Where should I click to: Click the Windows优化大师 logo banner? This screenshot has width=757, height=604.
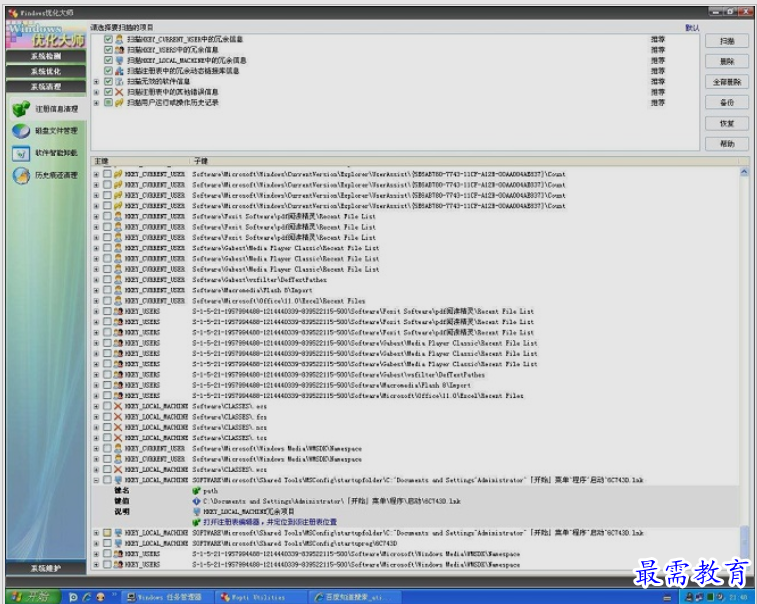click(46, 35)
